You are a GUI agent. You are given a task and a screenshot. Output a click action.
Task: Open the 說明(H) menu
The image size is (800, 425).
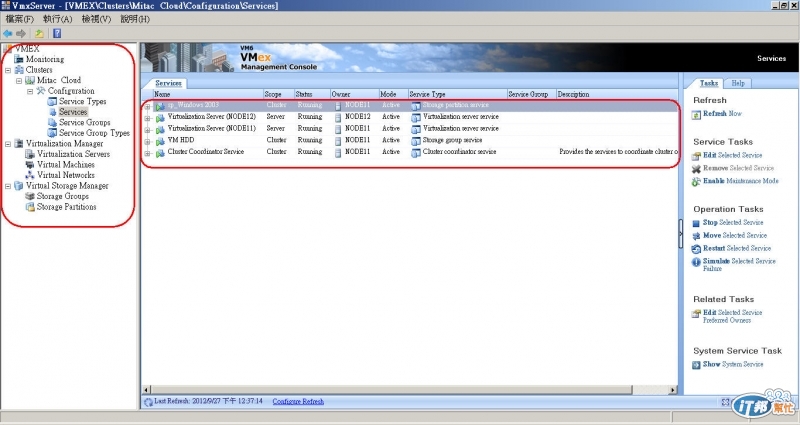(x=135, y=19)
